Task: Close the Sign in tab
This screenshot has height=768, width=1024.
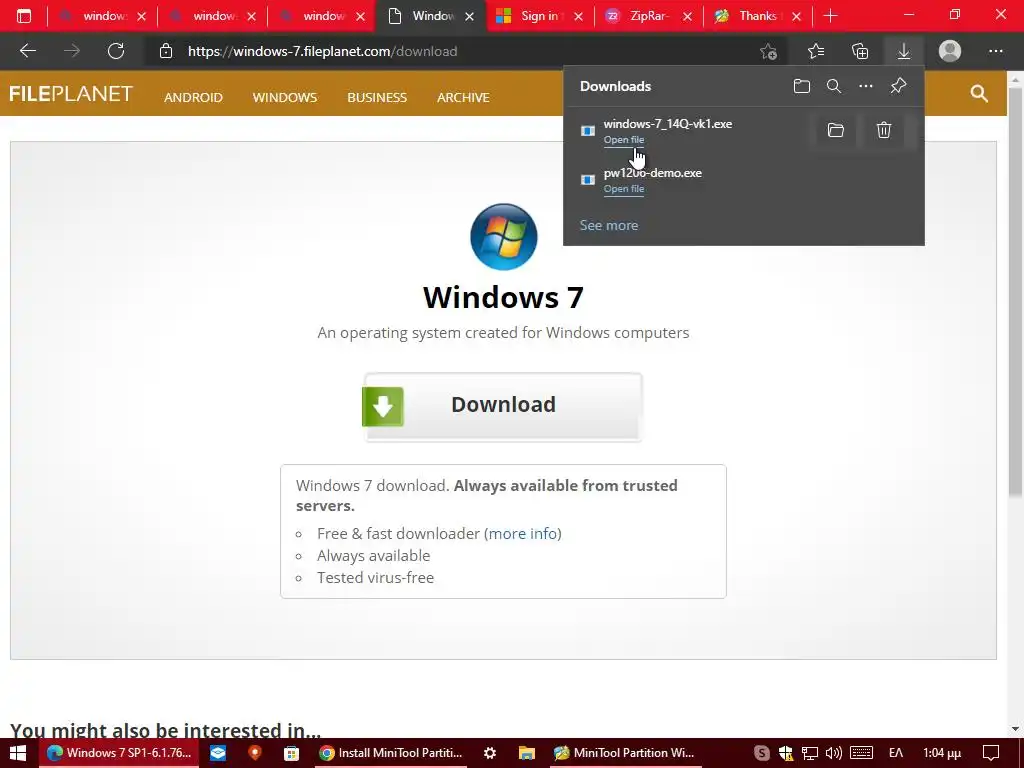Action: [578, 16]
